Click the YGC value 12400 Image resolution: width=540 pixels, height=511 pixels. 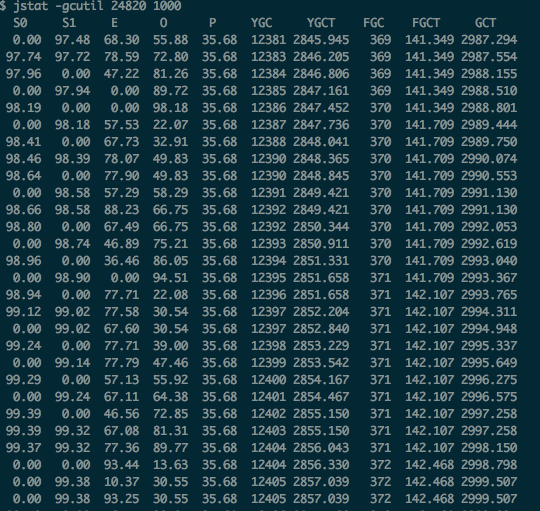268,379
